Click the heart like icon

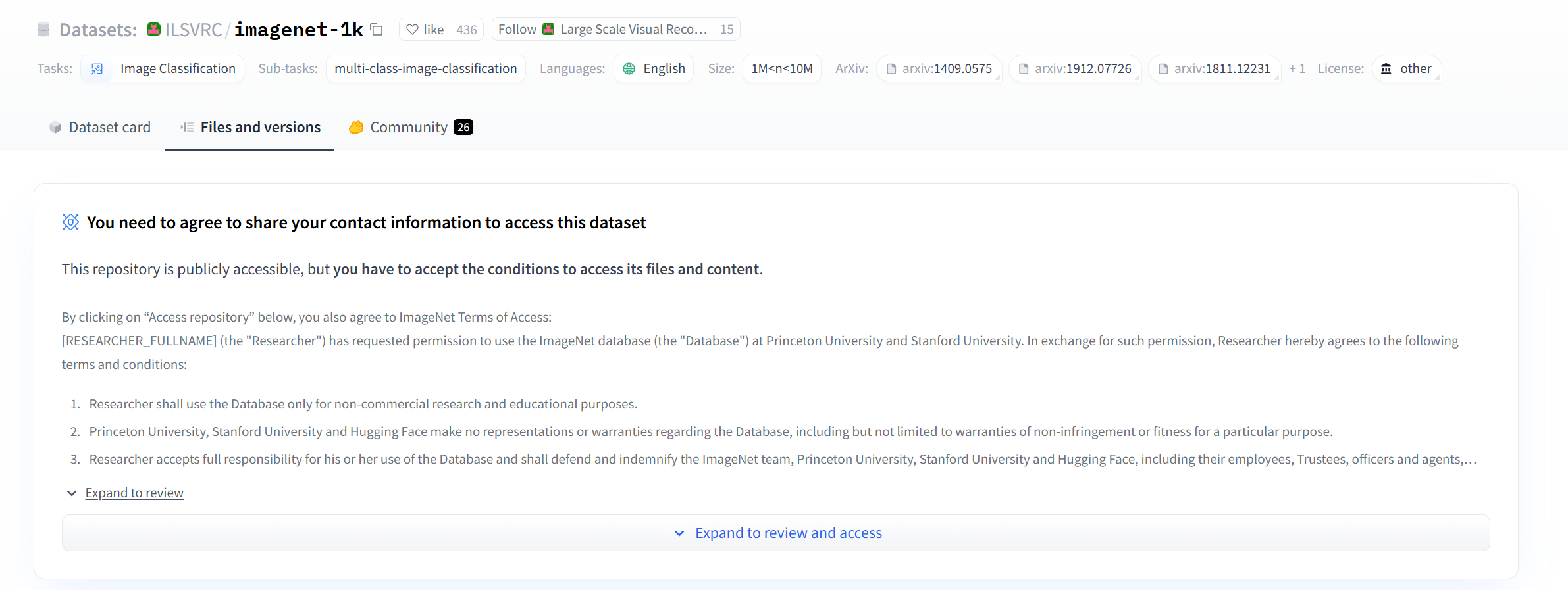[x=413, y=30]
